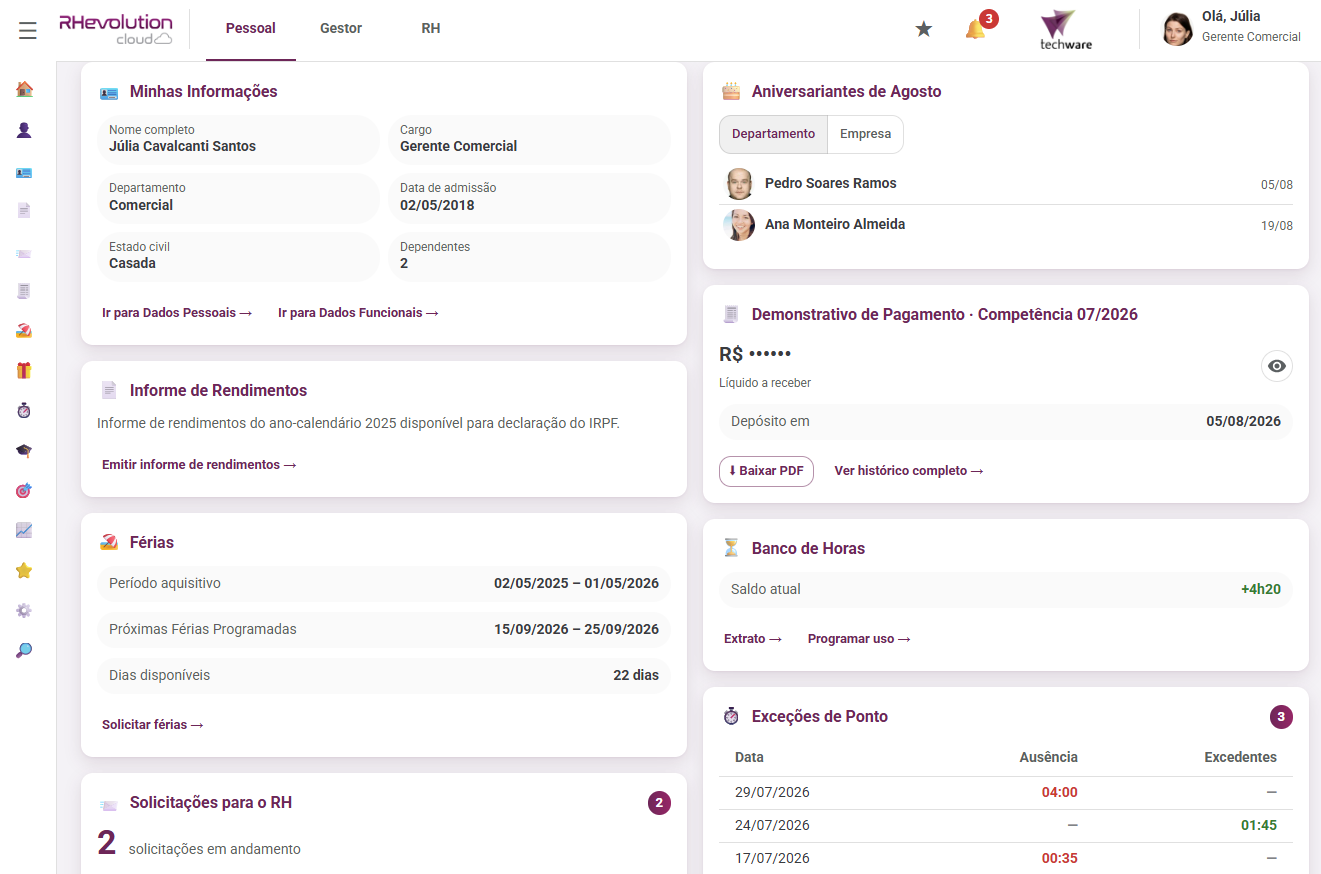Open the magnifying glass search sidebar icon
1321x874 pixels.
25,651
